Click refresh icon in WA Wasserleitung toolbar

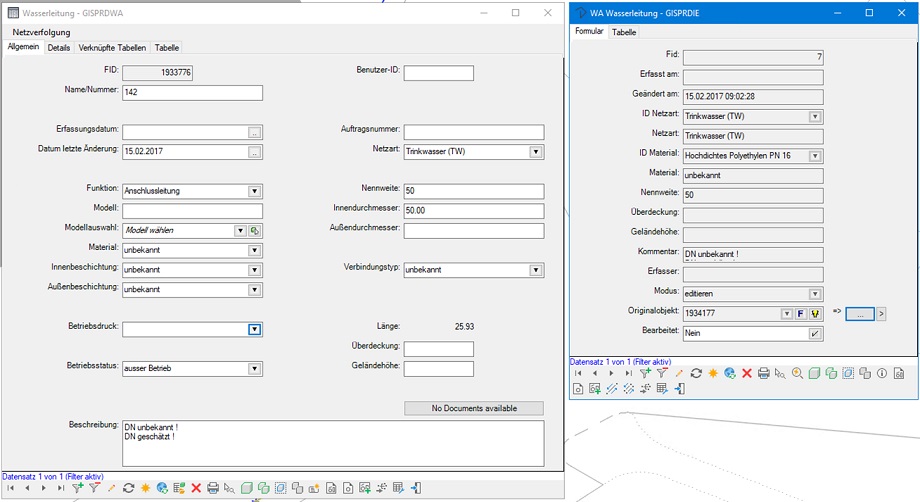pos(696,372)
